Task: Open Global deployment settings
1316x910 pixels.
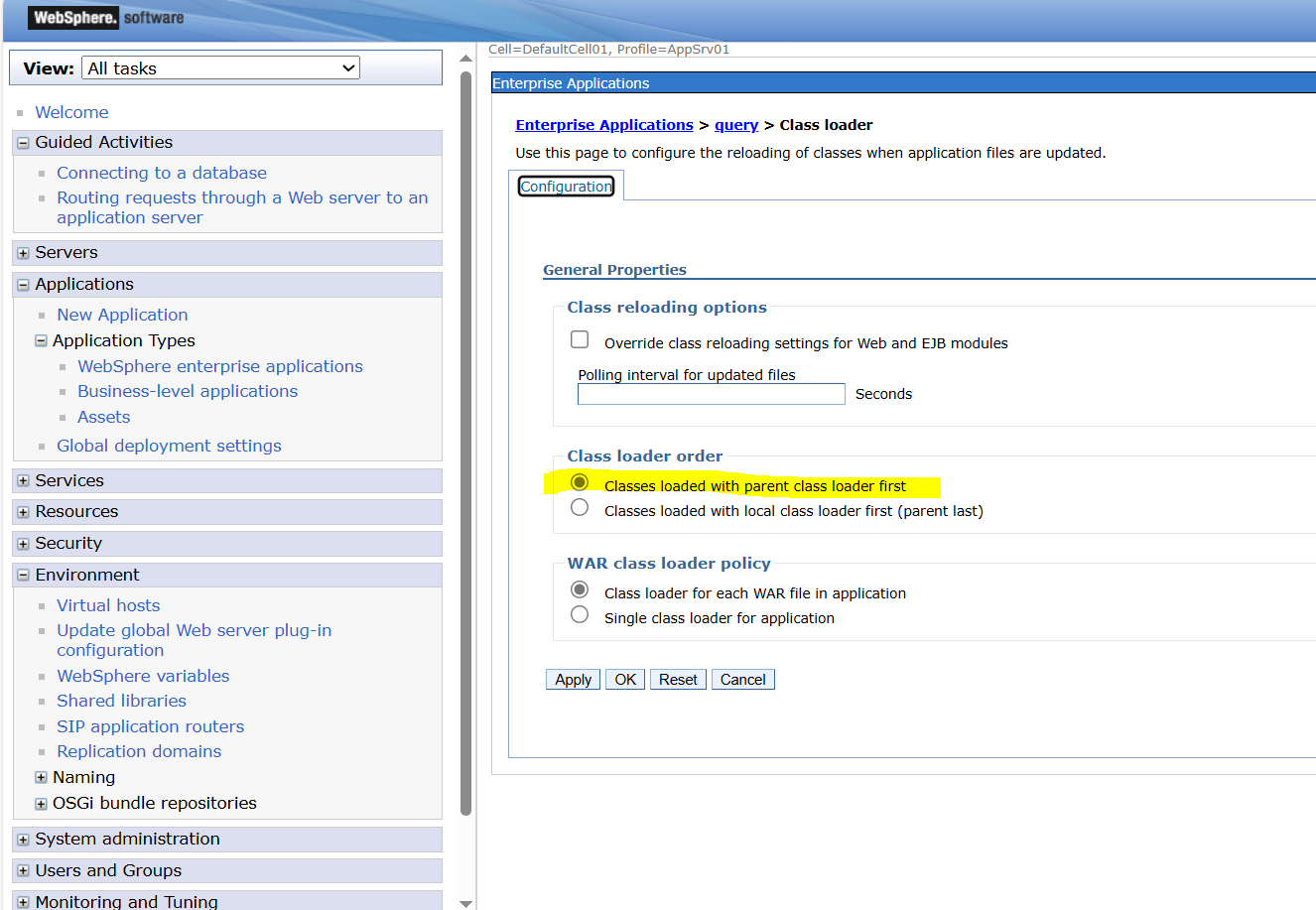Action: [169, 446]
